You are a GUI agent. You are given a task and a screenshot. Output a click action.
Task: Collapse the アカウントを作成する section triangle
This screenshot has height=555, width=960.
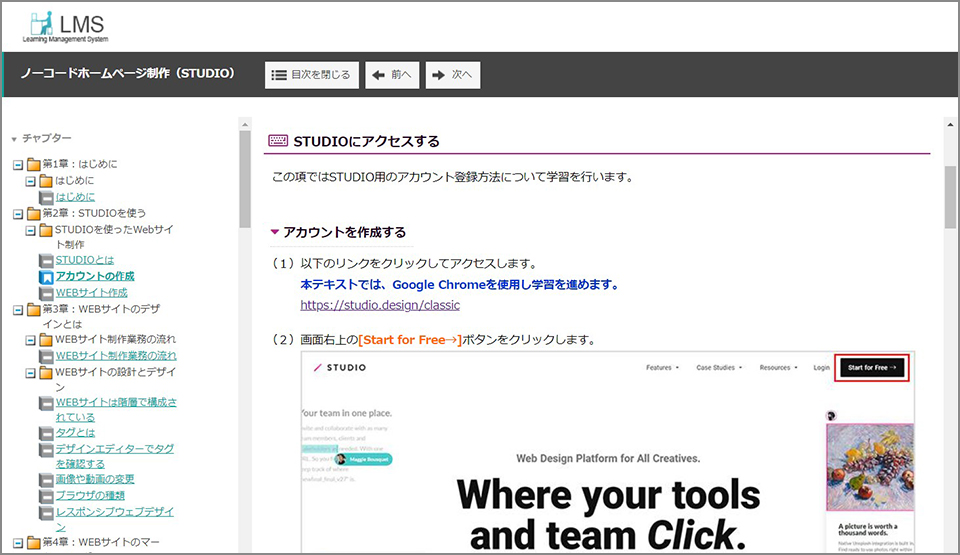coord(275,232)
